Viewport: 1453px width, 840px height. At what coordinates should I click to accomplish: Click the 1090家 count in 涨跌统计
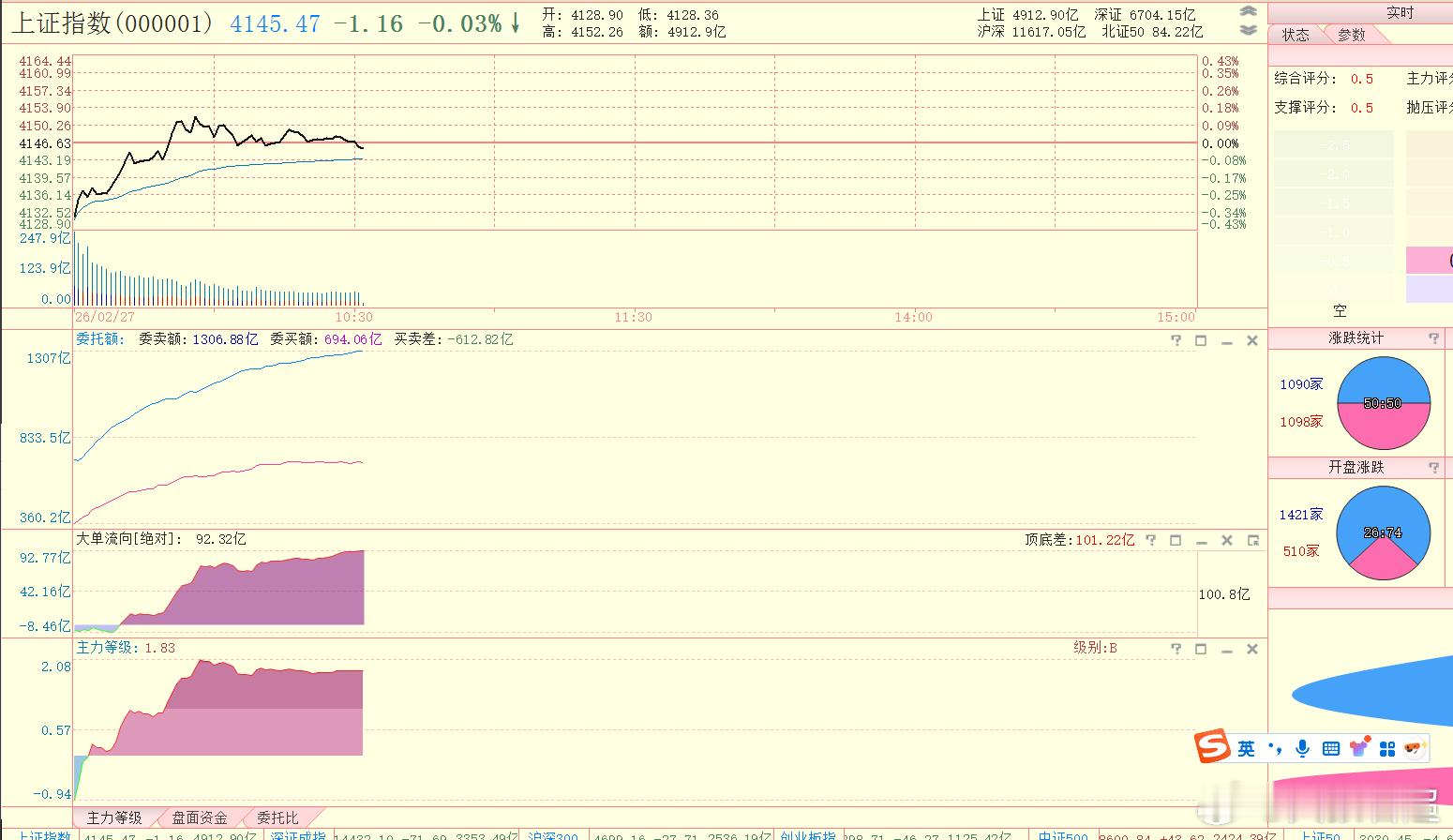(1301, 384)
